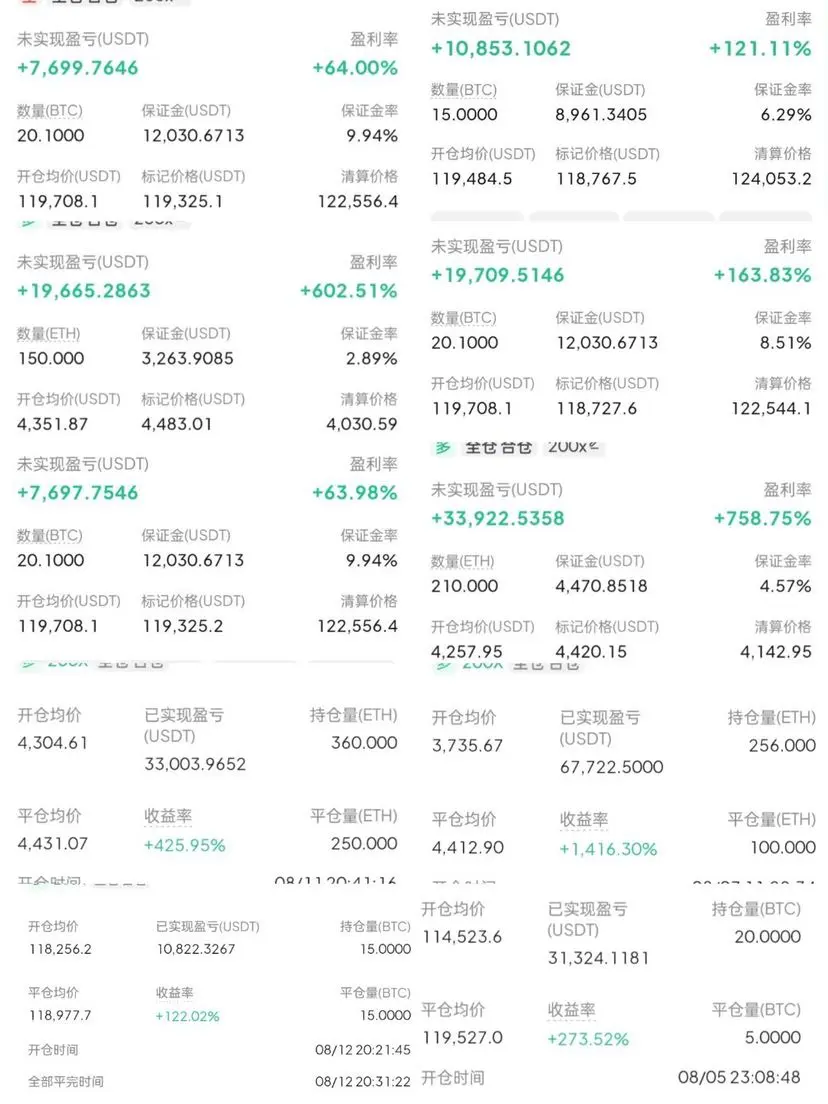Viewport: 828px width, 1104px height.
Task: Tap the full close time 08/12 20:31:22
Action: point(363,1081)
